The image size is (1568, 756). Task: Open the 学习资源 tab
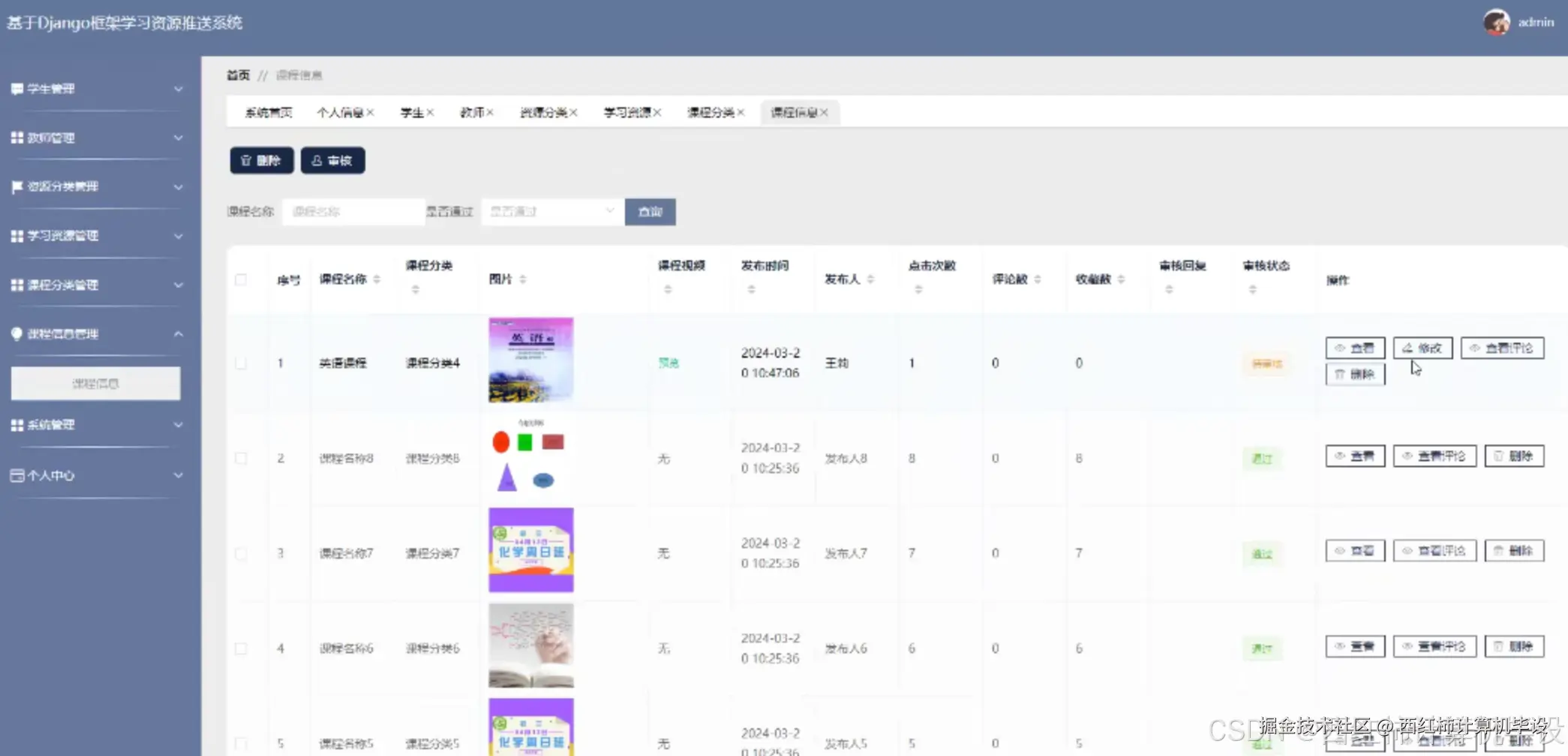pyautogui.click(x=627, y=112)
